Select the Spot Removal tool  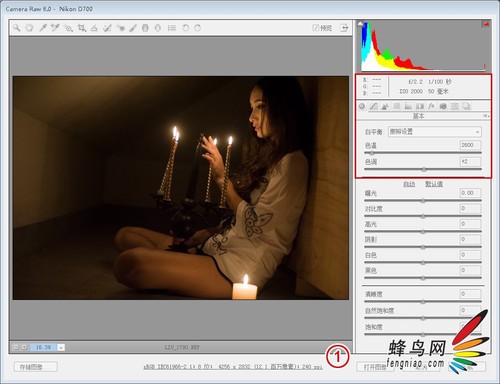tap(107, 28)
